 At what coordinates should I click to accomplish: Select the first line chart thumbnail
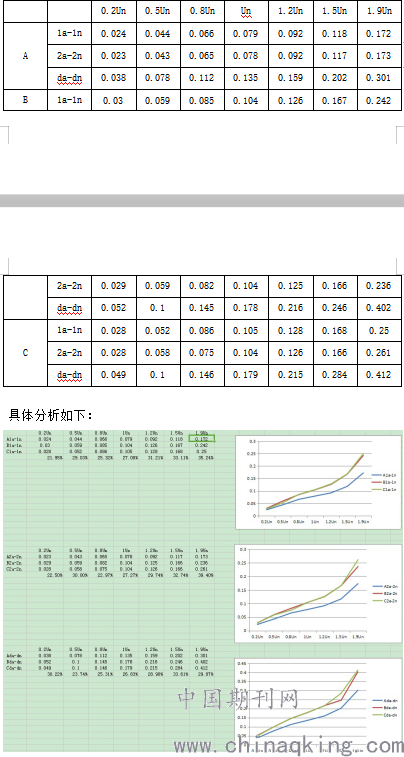coord(318,483)
